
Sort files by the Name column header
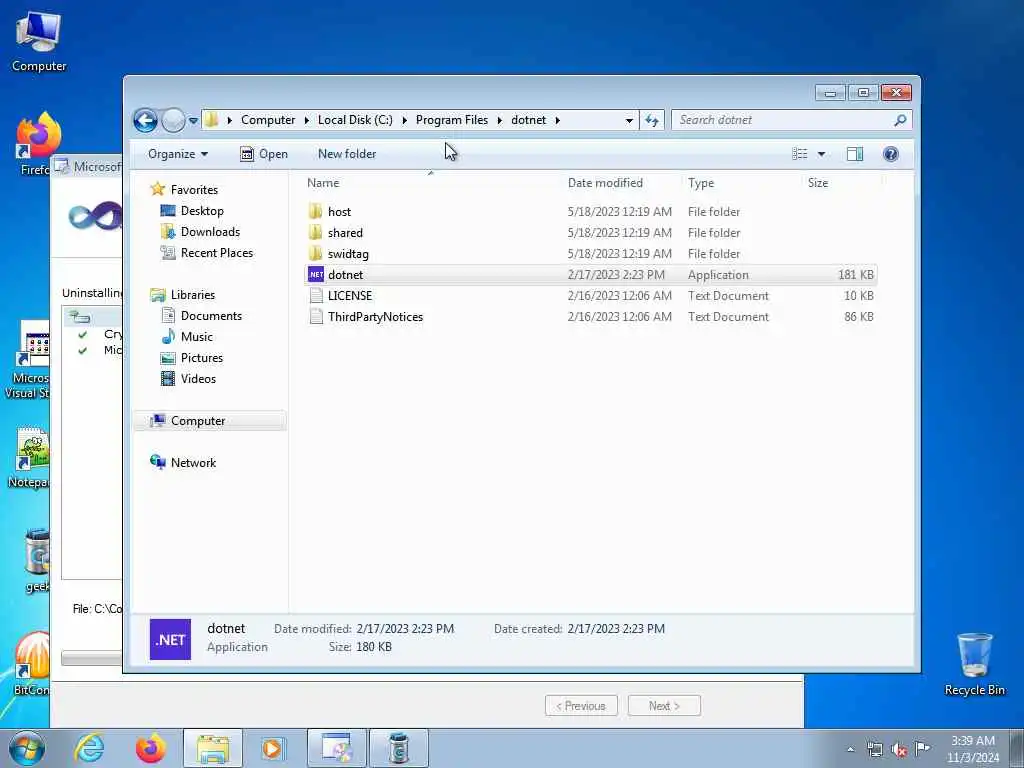pyautogui.click(x=430, y=183)
